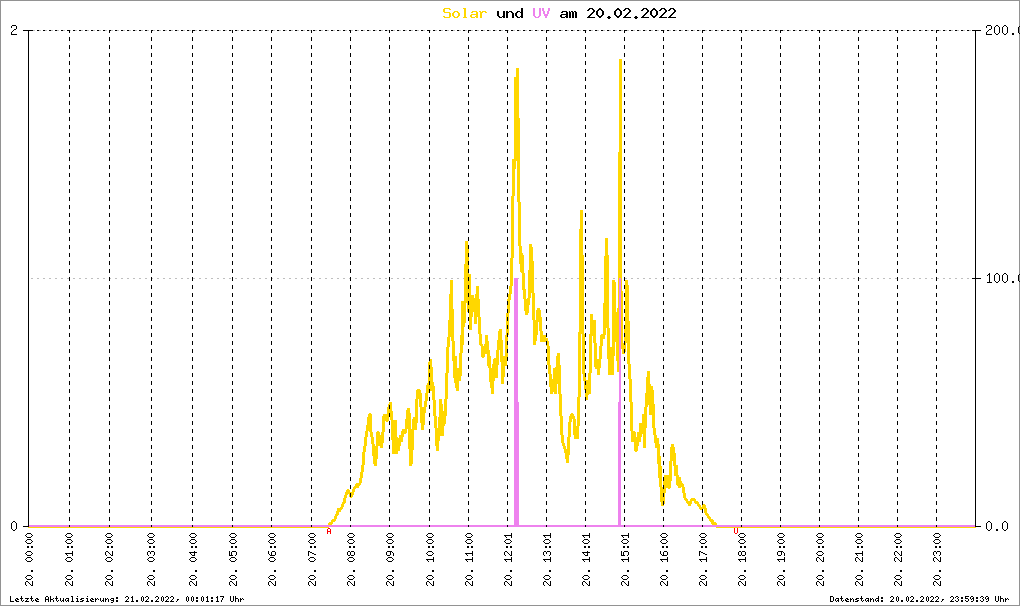
Task: Click the left axis label '2'
Action: pyautogui.click(x=14, y=31)
